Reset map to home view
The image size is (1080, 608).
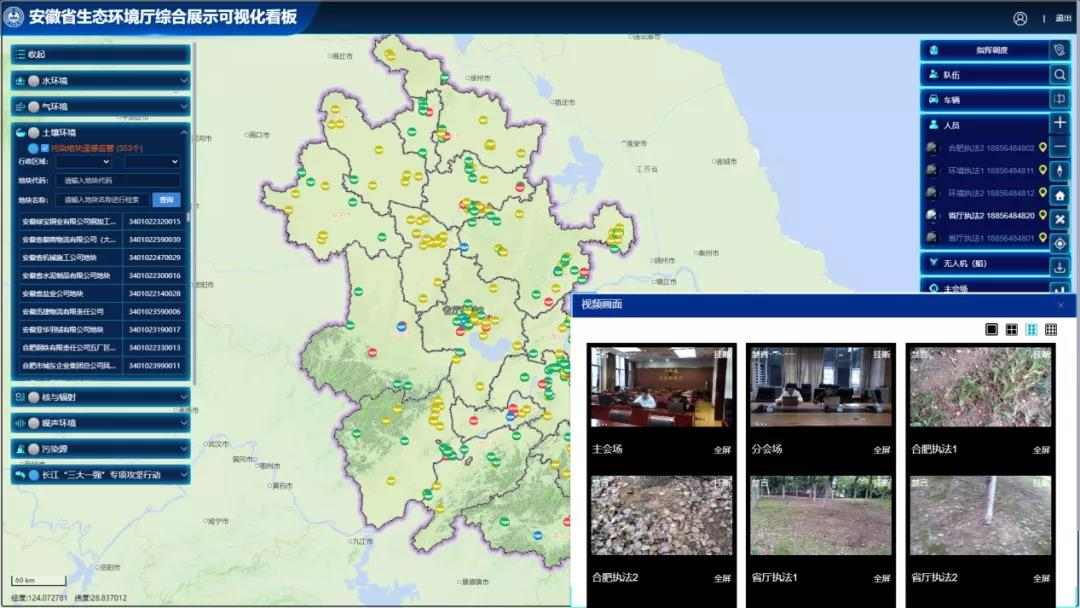coord(1060,195)
